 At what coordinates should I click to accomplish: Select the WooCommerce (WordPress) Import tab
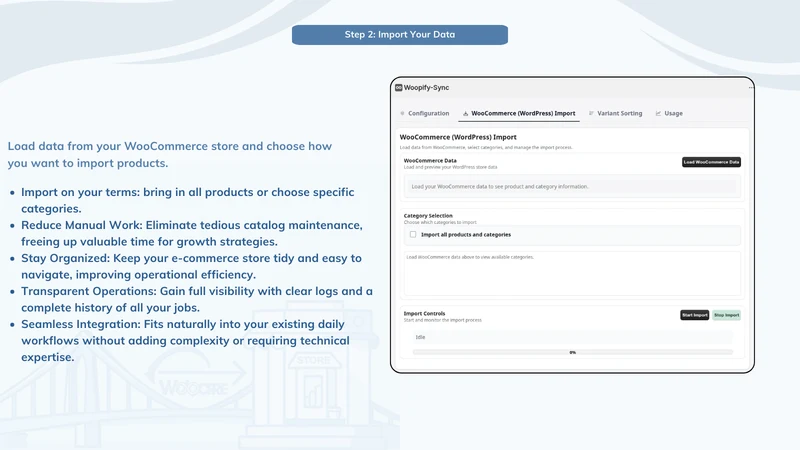click(x=519, y=113)
